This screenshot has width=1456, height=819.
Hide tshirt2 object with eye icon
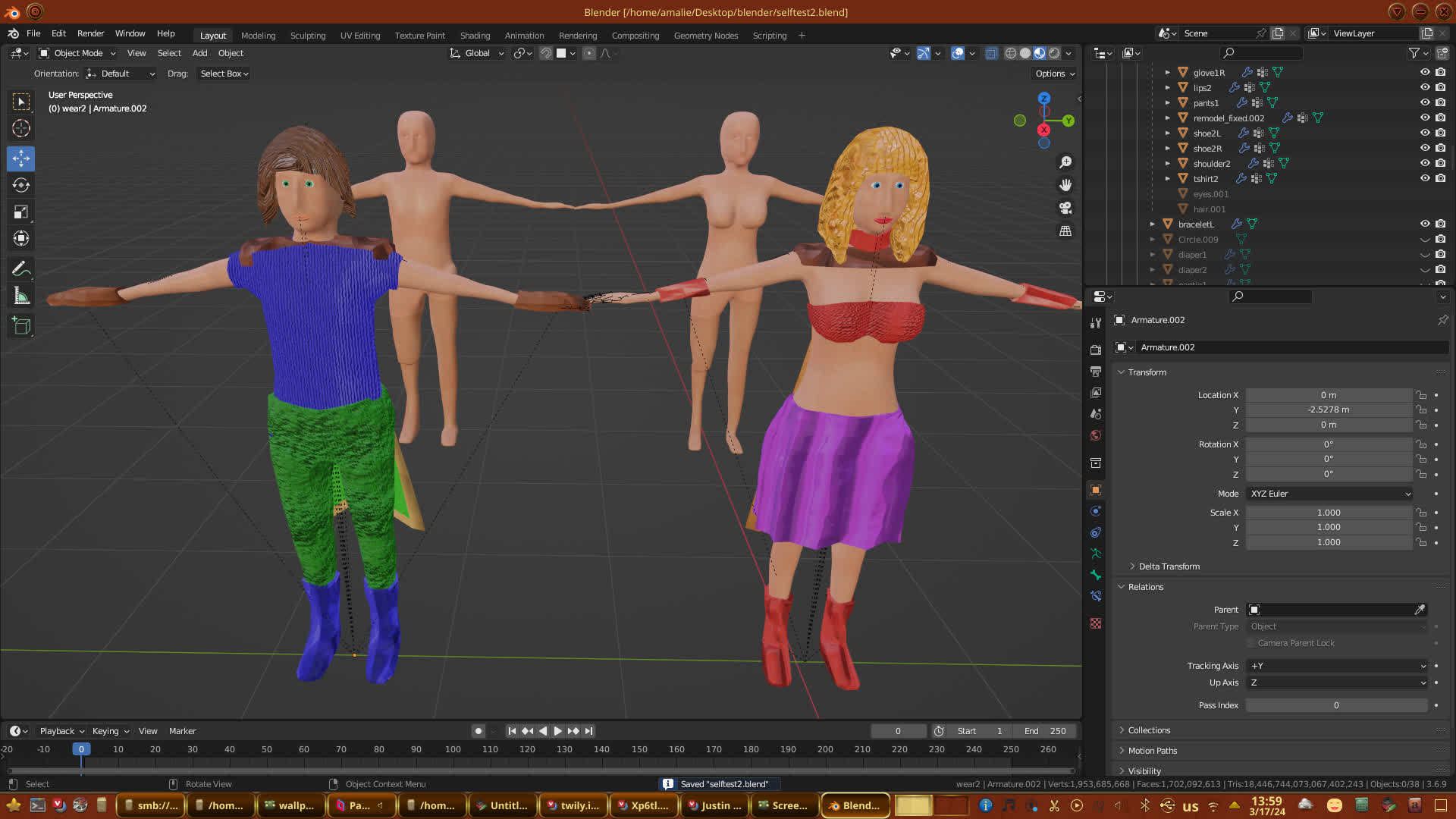pyautogui.click(x=1425, y=178)
